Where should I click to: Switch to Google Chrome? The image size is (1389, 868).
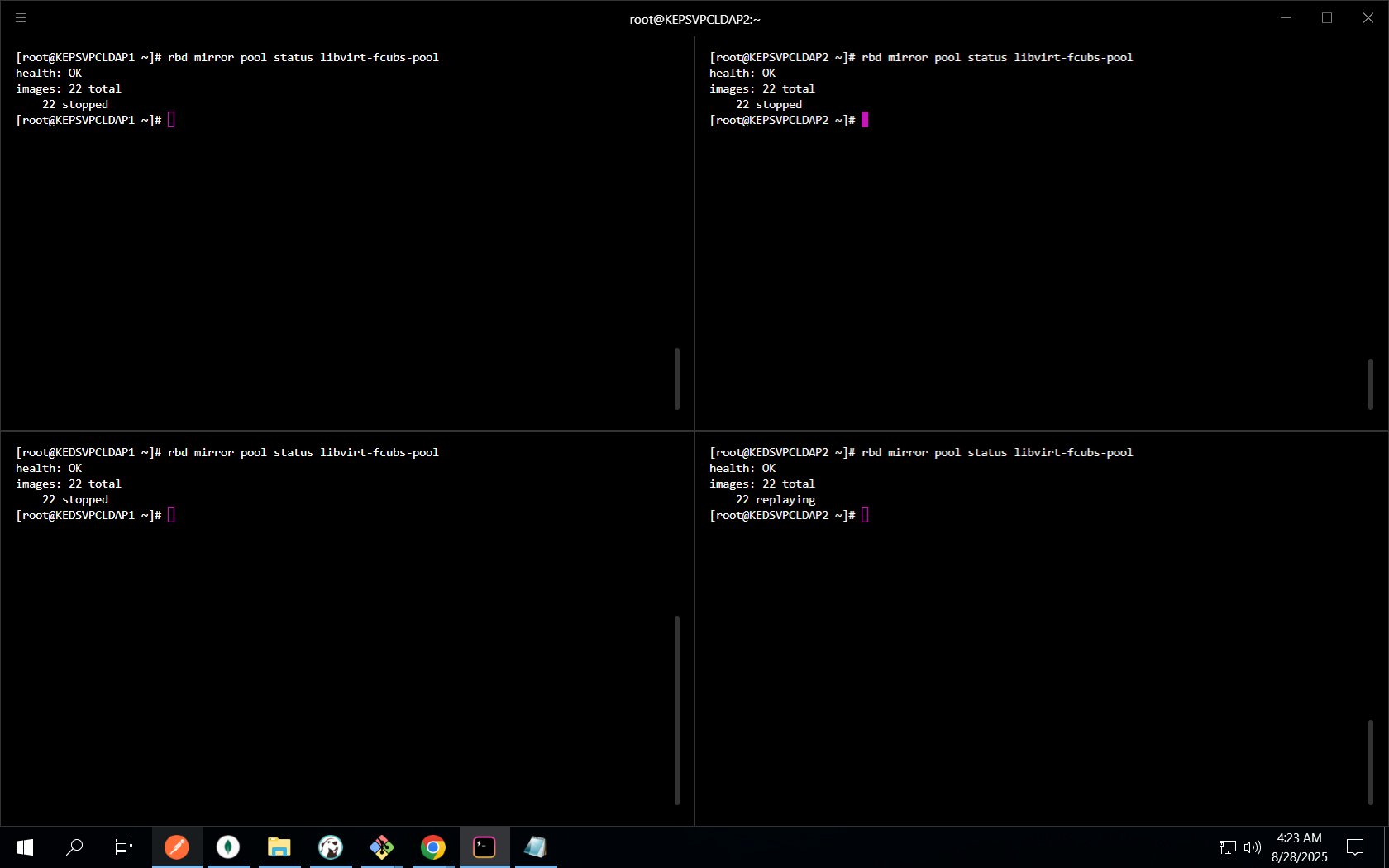point(433,847)
